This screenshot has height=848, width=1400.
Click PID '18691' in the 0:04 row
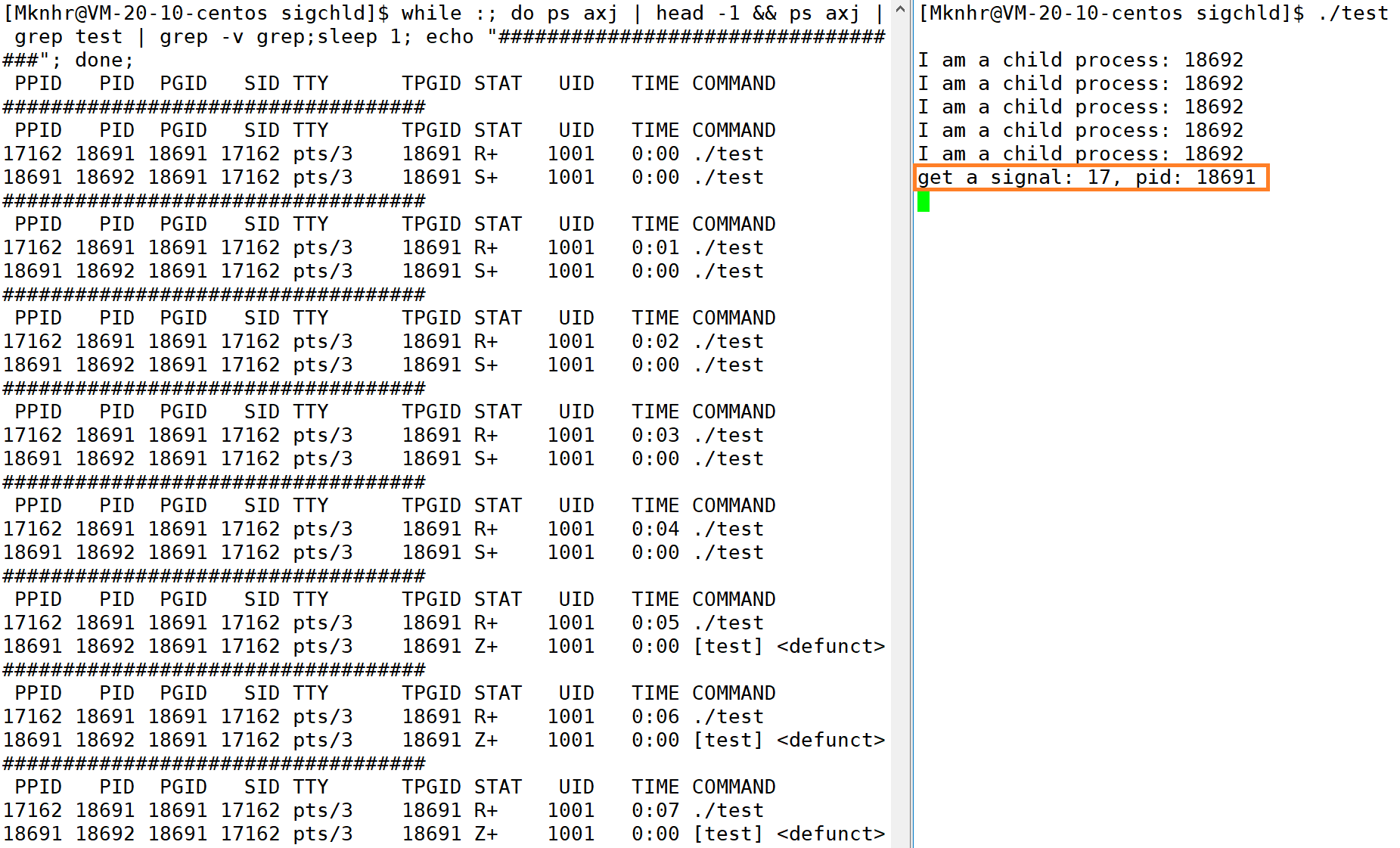coord(105,530)
